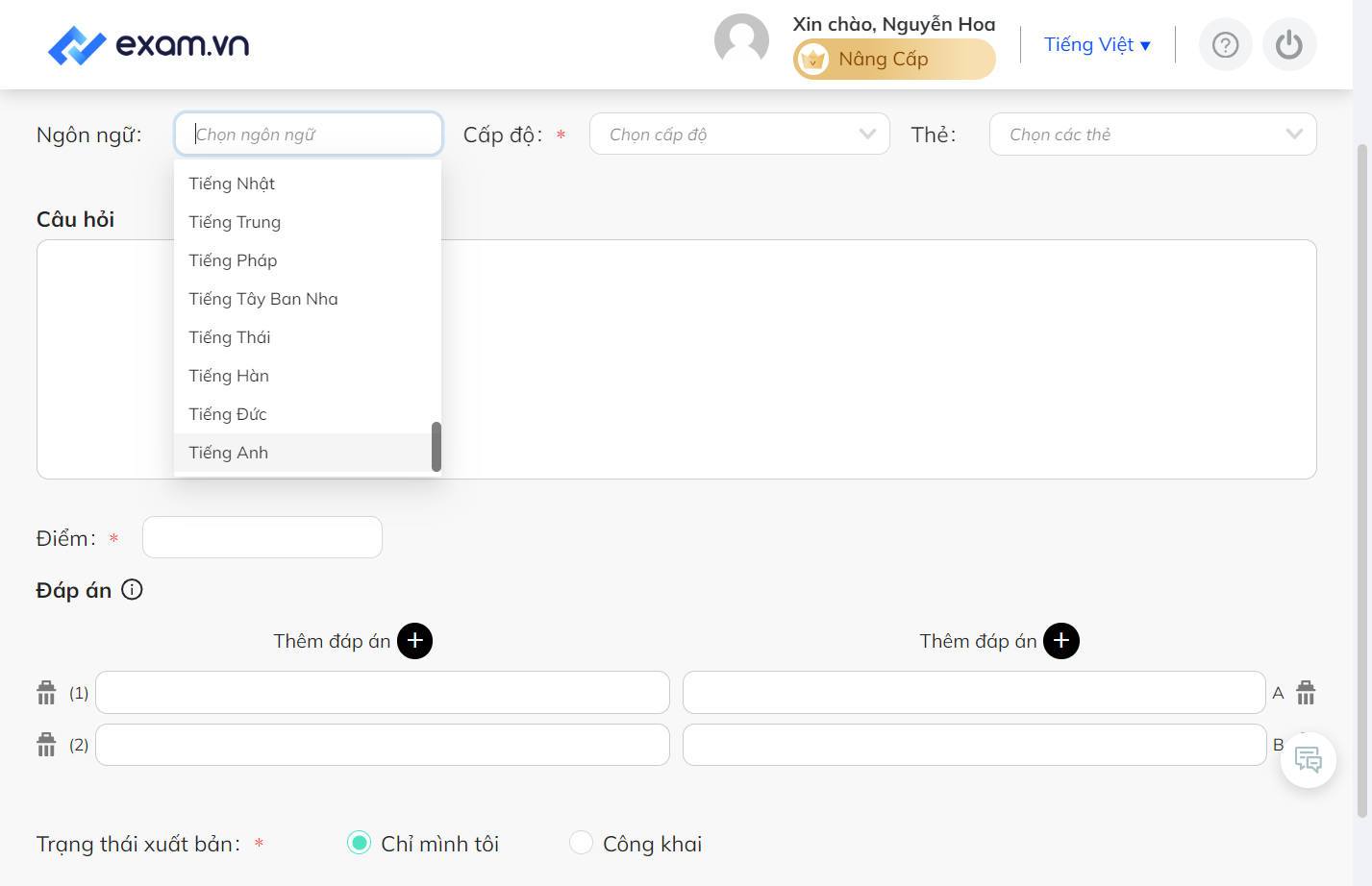
Task: Choose Tiếng Anh from the language list
Action: point(308,453)
